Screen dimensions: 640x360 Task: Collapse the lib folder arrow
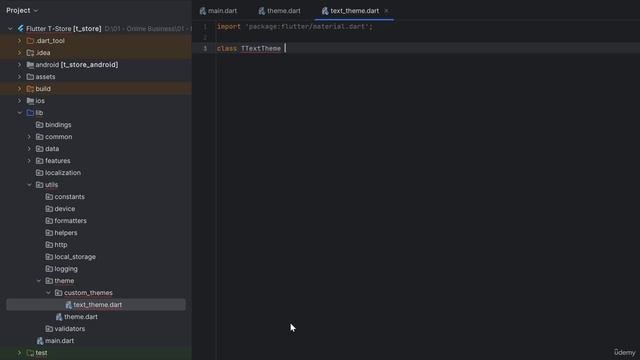(19, 113)
